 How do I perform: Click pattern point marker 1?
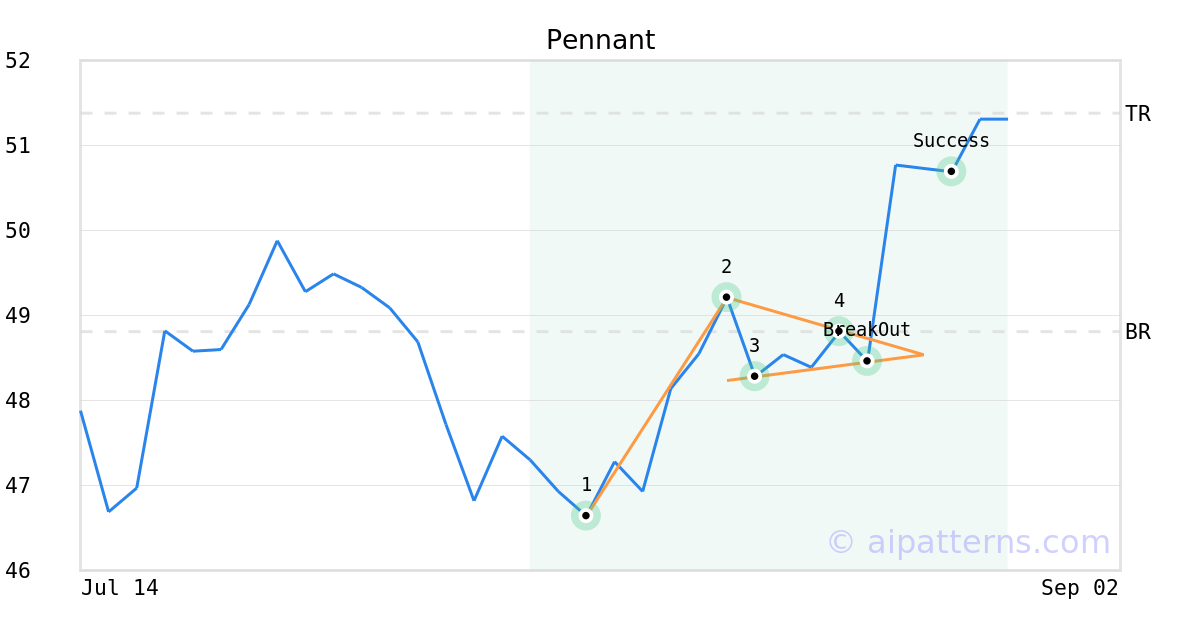[x=586, y=516]
